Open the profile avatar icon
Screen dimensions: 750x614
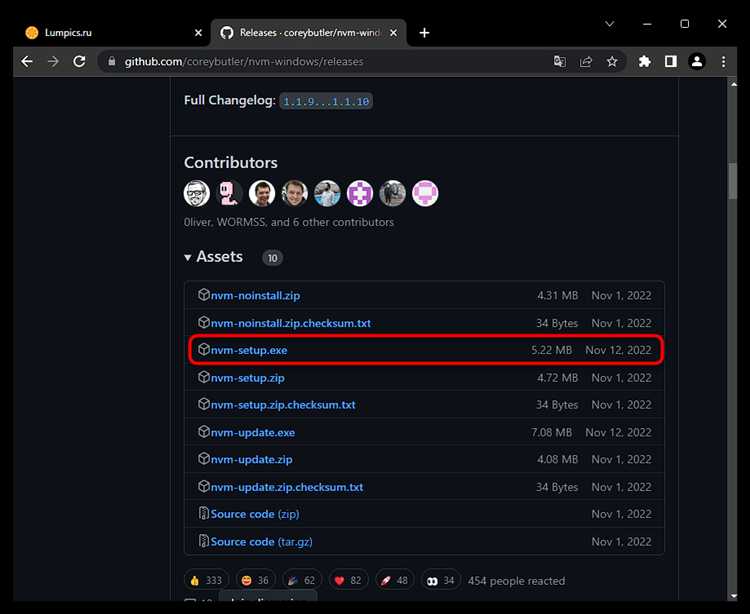pos(697,61)
